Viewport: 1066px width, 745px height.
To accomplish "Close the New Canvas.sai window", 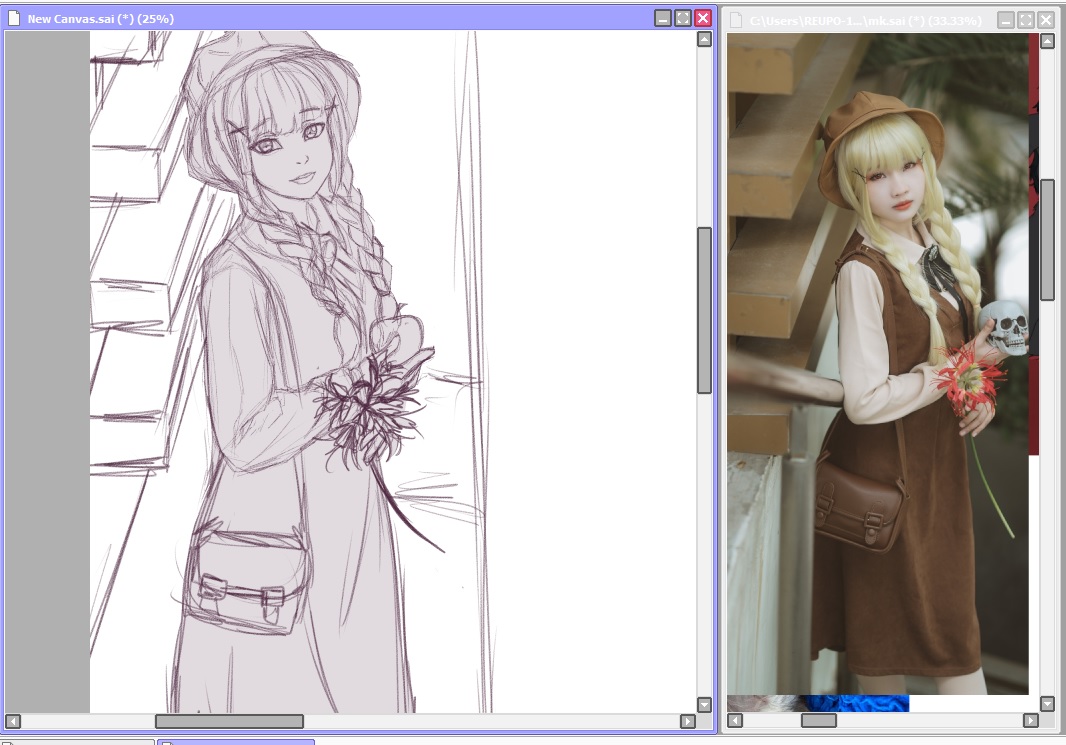I will pyautogui.click(x=703, y=18).
